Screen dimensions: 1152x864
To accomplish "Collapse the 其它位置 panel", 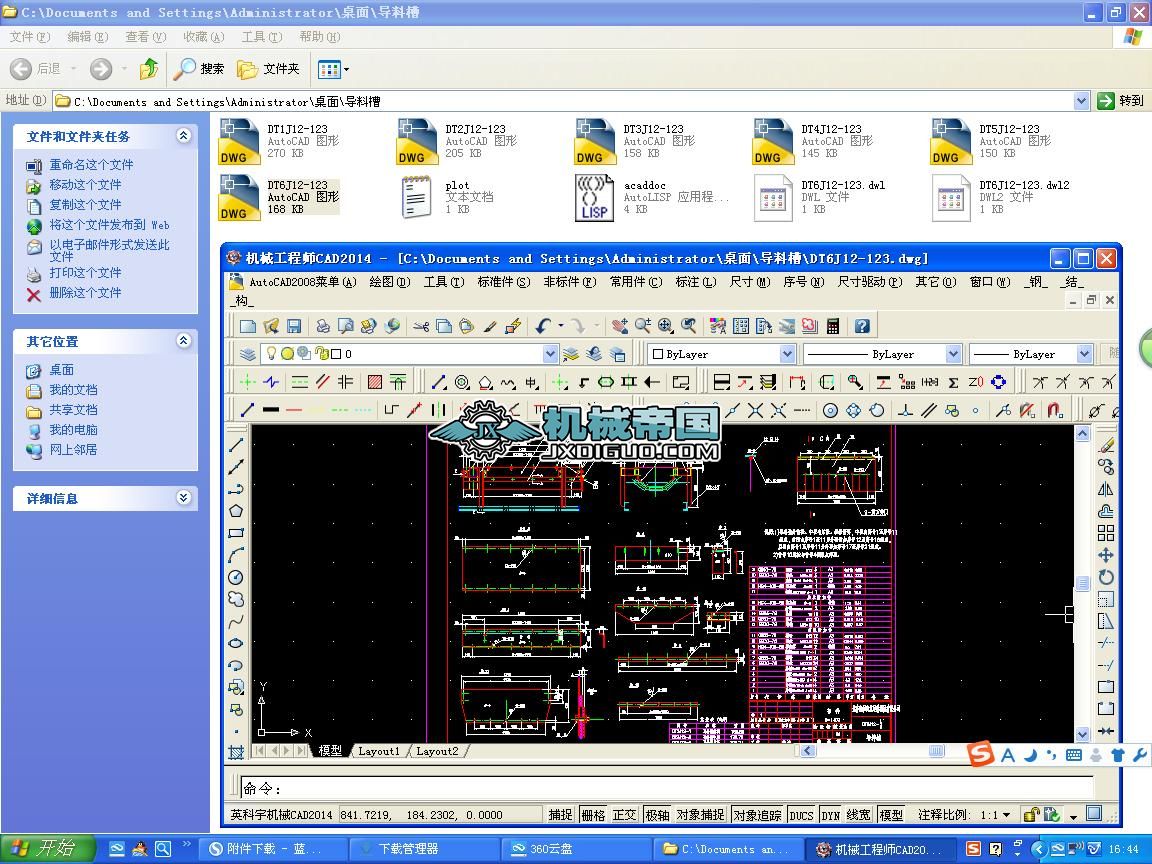I will (184, 341).
